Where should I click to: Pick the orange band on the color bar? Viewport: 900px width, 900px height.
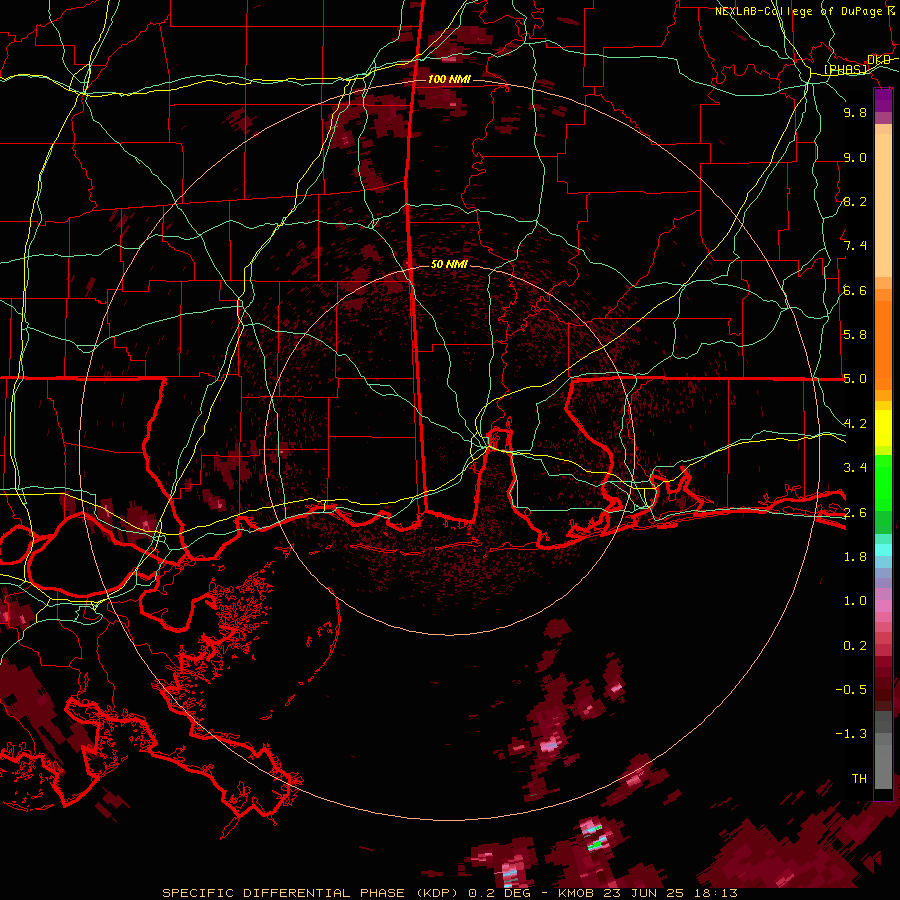(883, 344)
